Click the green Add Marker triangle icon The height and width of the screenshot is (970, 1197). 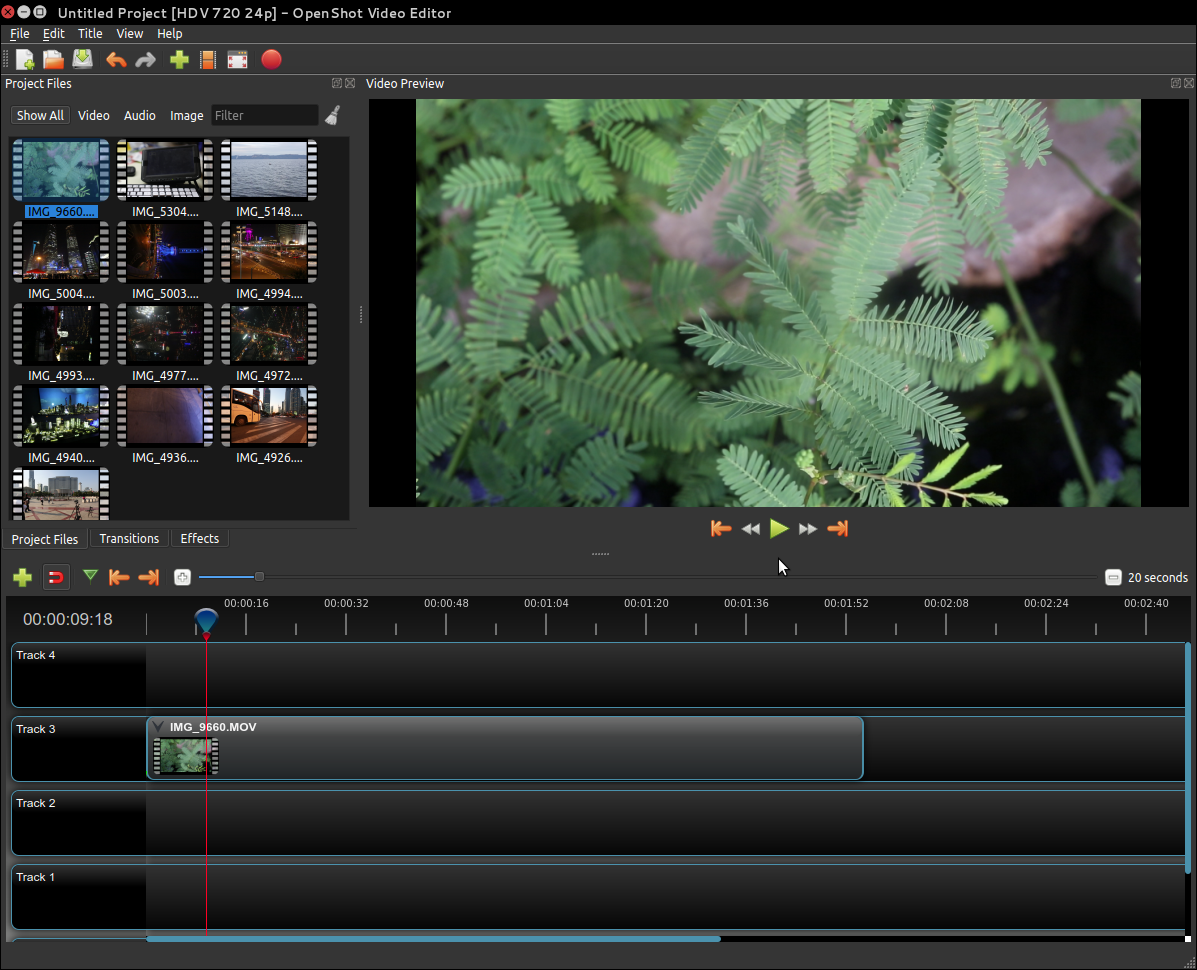click(x=90, y=576)
